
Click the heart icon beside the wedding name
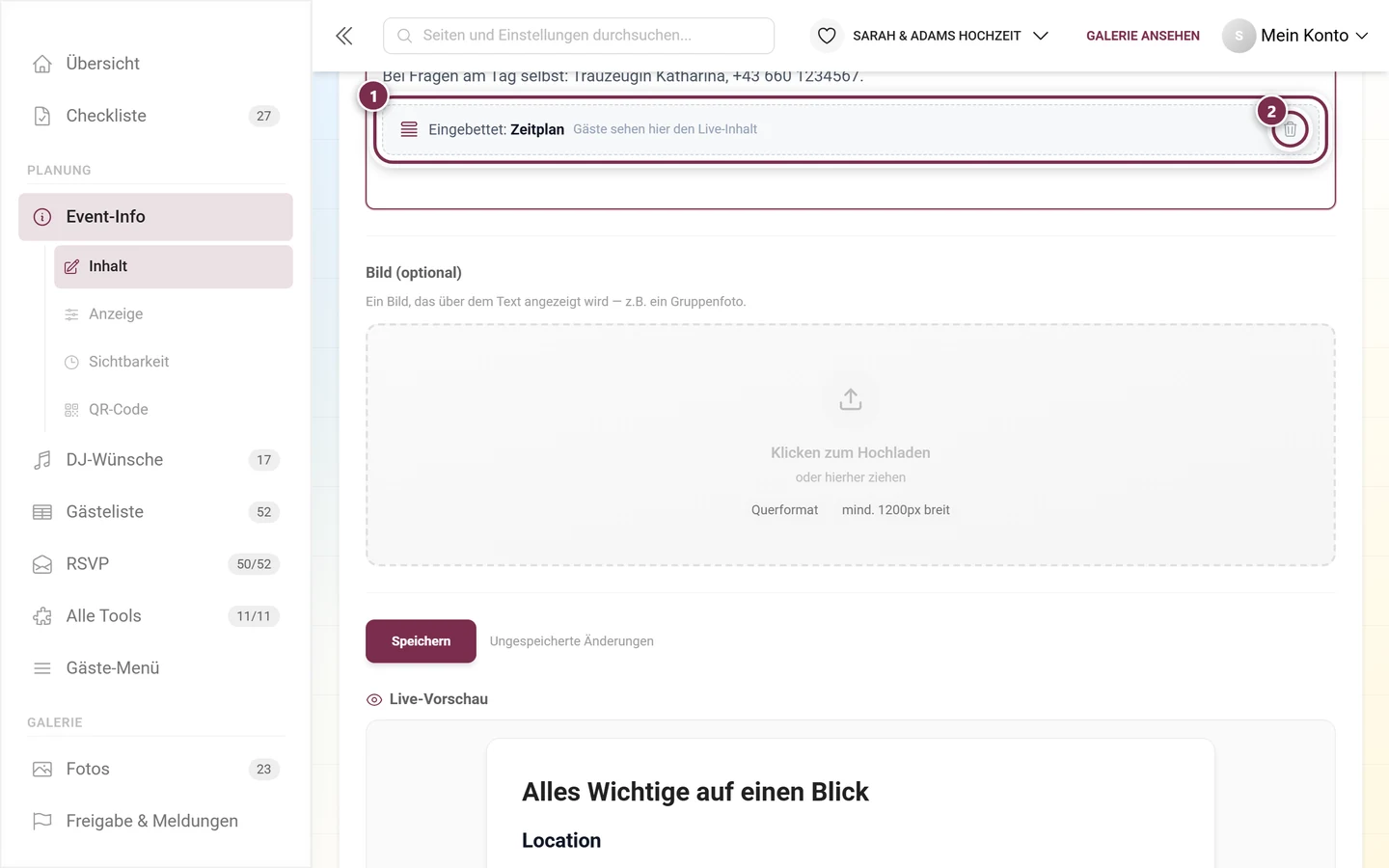tap(827, 36)
